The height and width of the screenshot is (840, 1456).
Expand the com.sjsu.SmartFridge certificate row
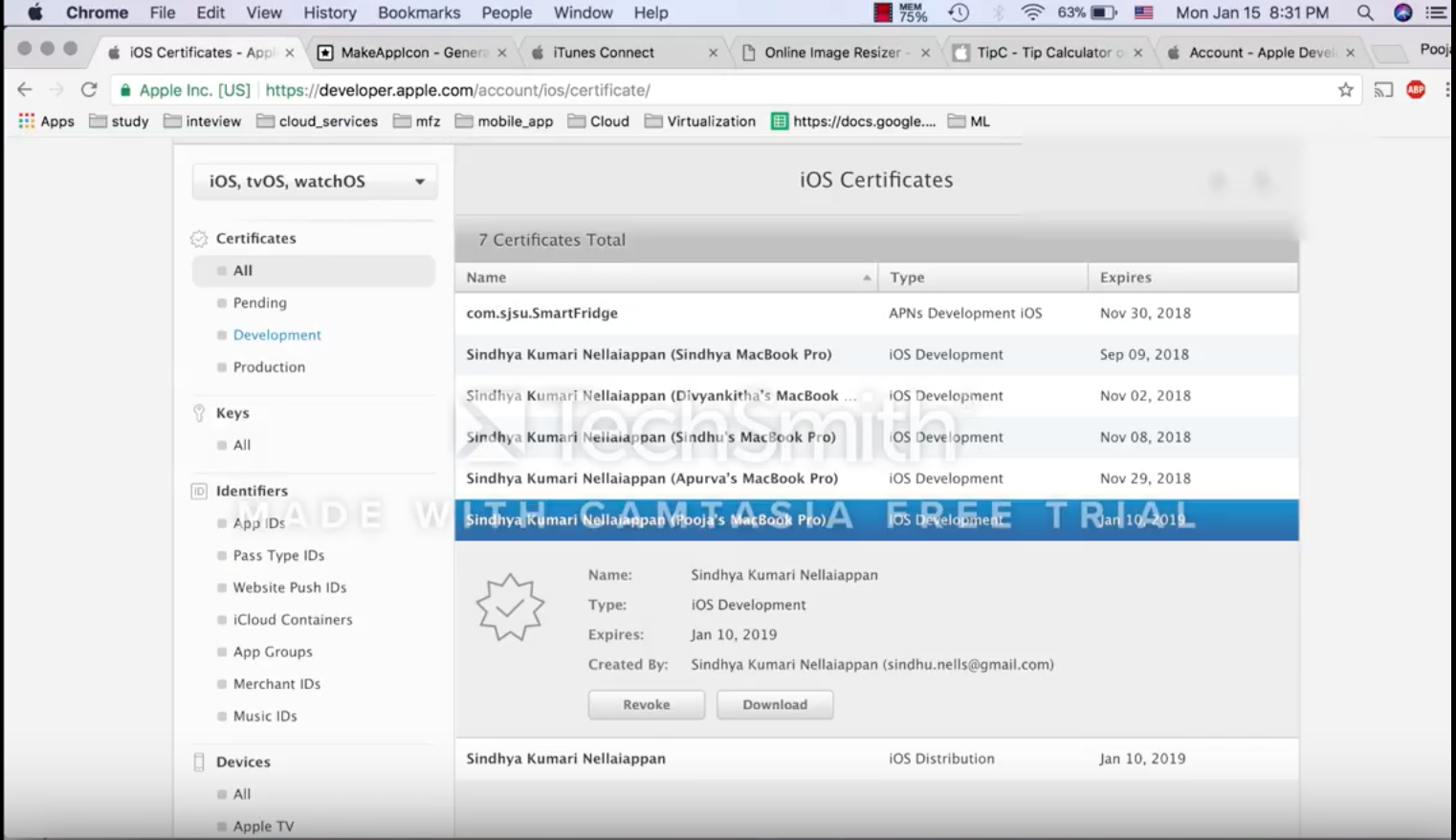click(876, 313)
